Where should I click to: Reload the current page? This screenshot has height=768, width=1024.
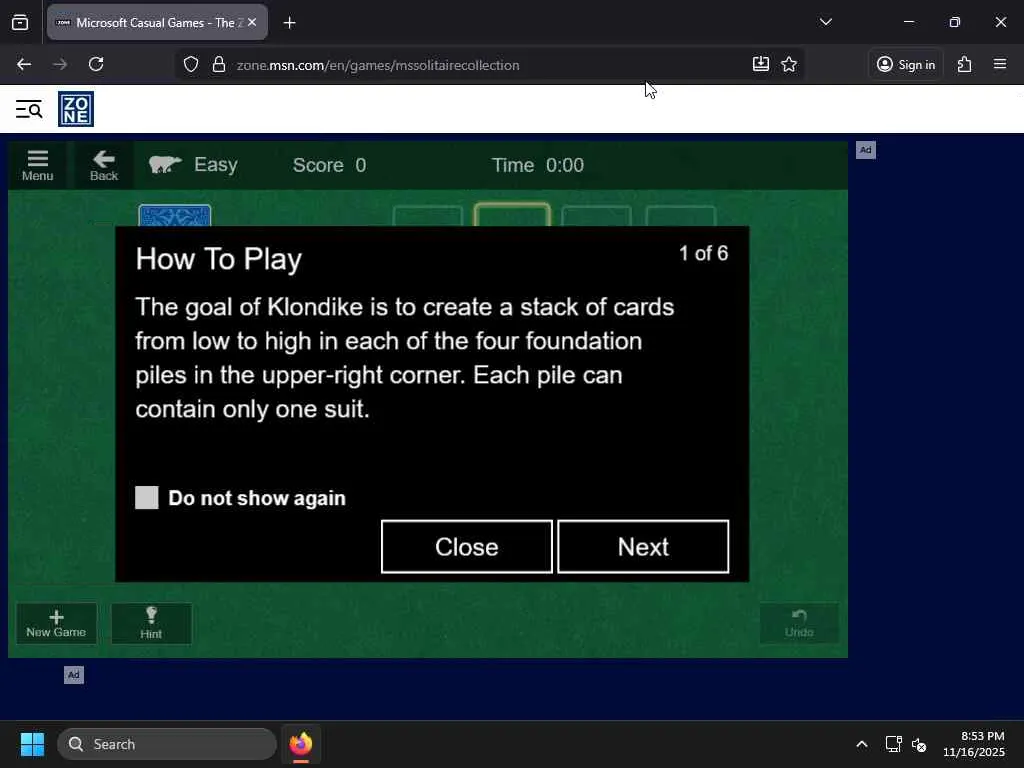click(96, 64)
